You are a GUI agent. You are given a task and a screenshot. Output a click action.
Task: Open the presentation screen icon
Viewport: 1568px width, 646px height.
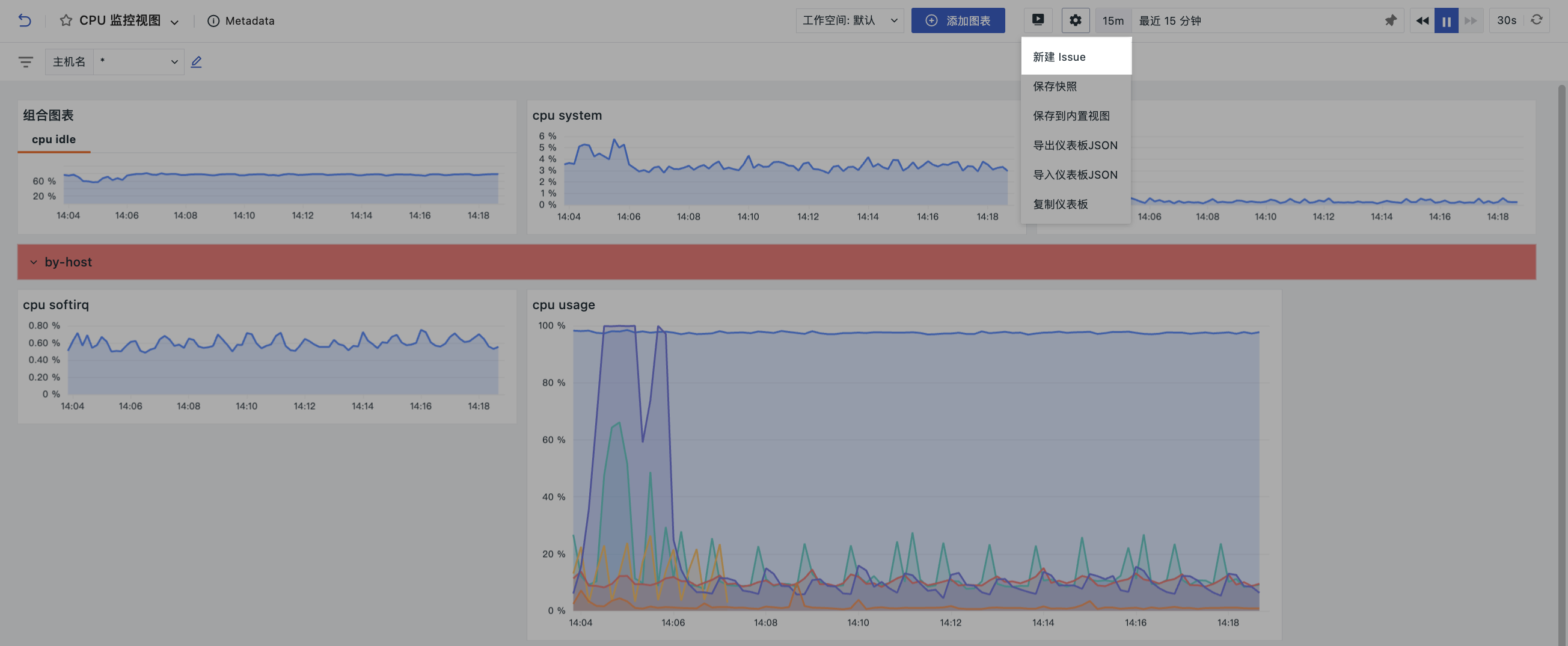click(x=1038, y=20)
